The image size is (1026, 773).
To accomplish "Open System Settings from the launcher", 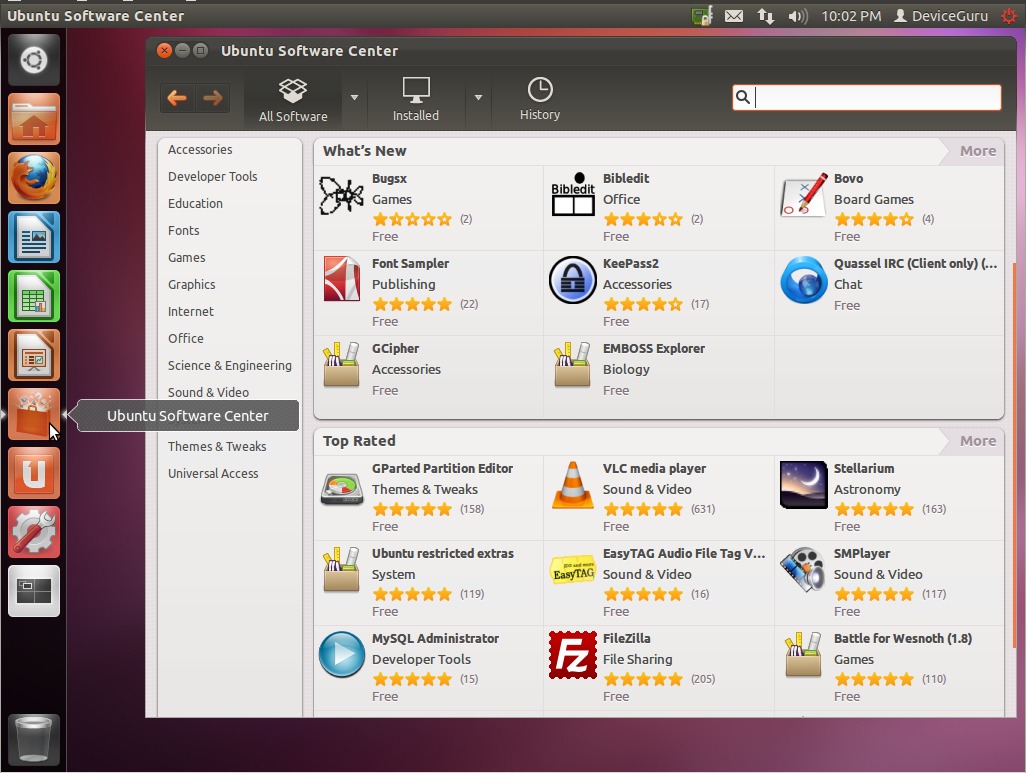I will coord(34,531).
